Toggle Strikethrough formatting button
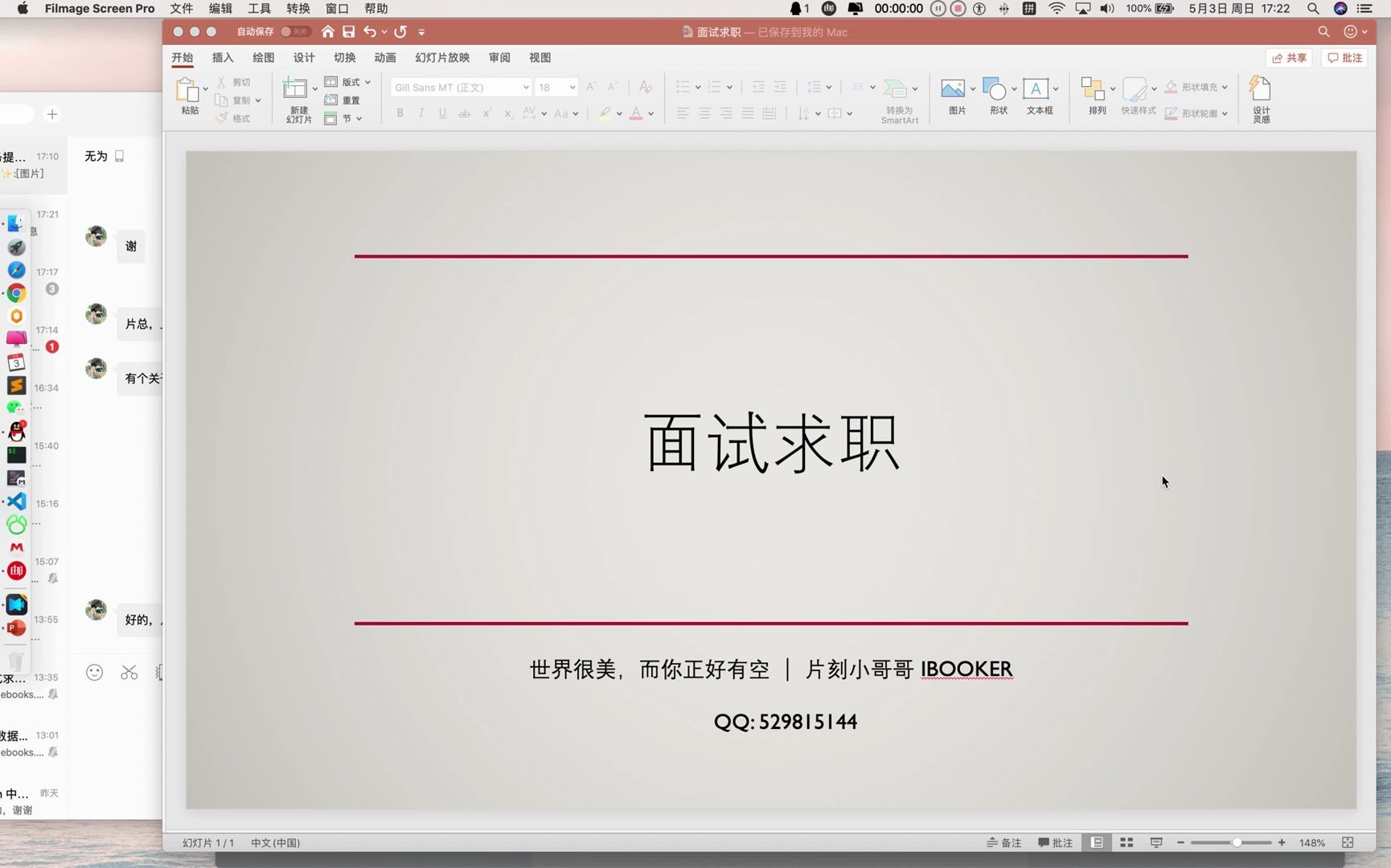1391x868 pixels. (x=464, y=113)
